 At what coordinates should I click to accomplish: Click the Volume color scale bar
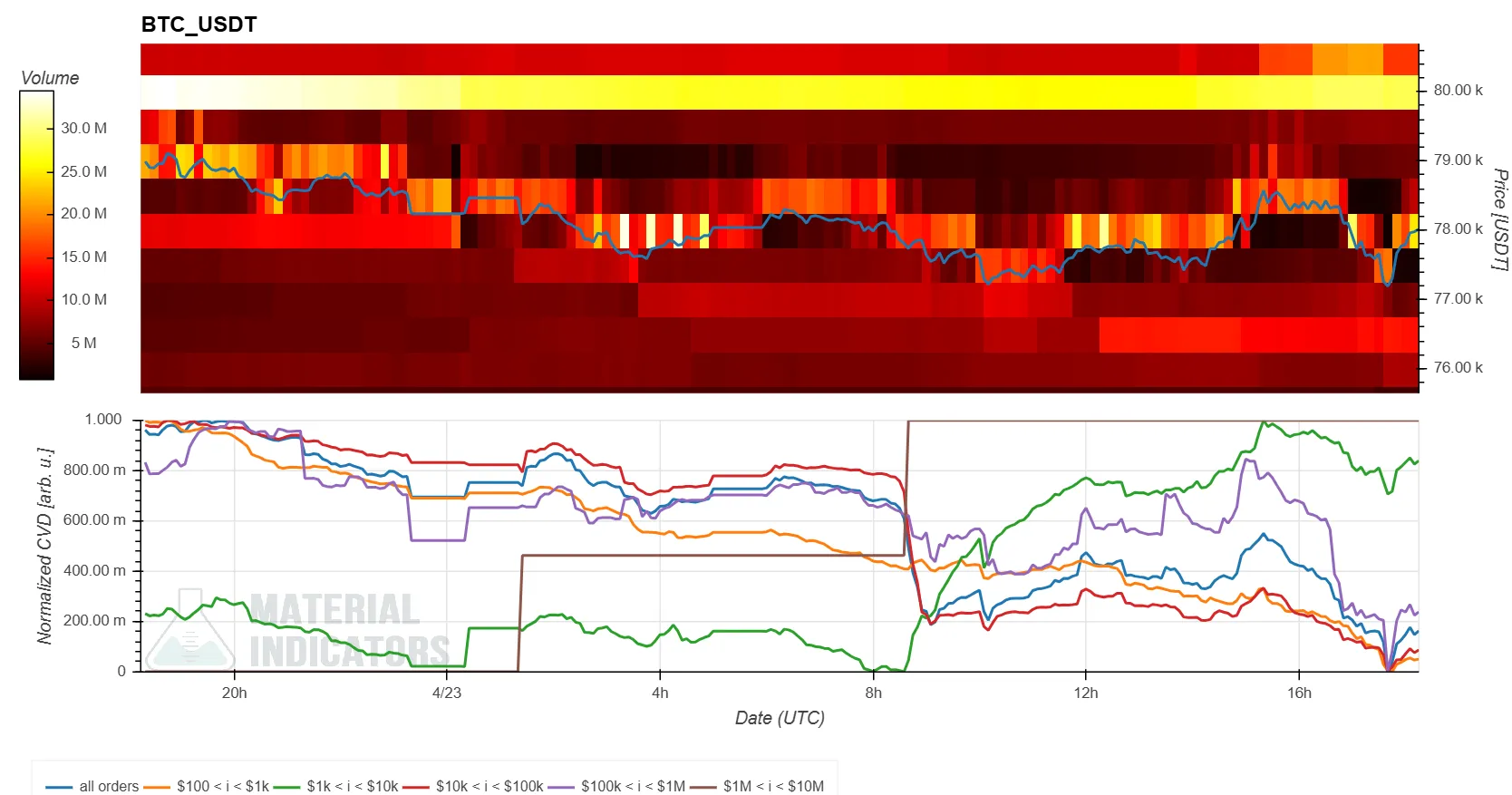click(36, 236)
